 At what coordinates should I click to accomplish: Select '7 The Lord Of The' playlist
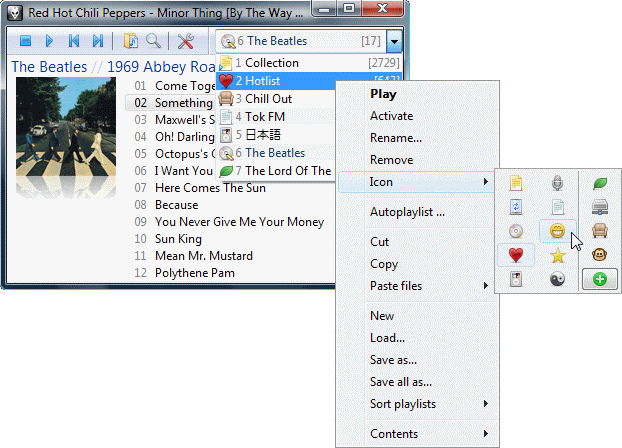276,171
